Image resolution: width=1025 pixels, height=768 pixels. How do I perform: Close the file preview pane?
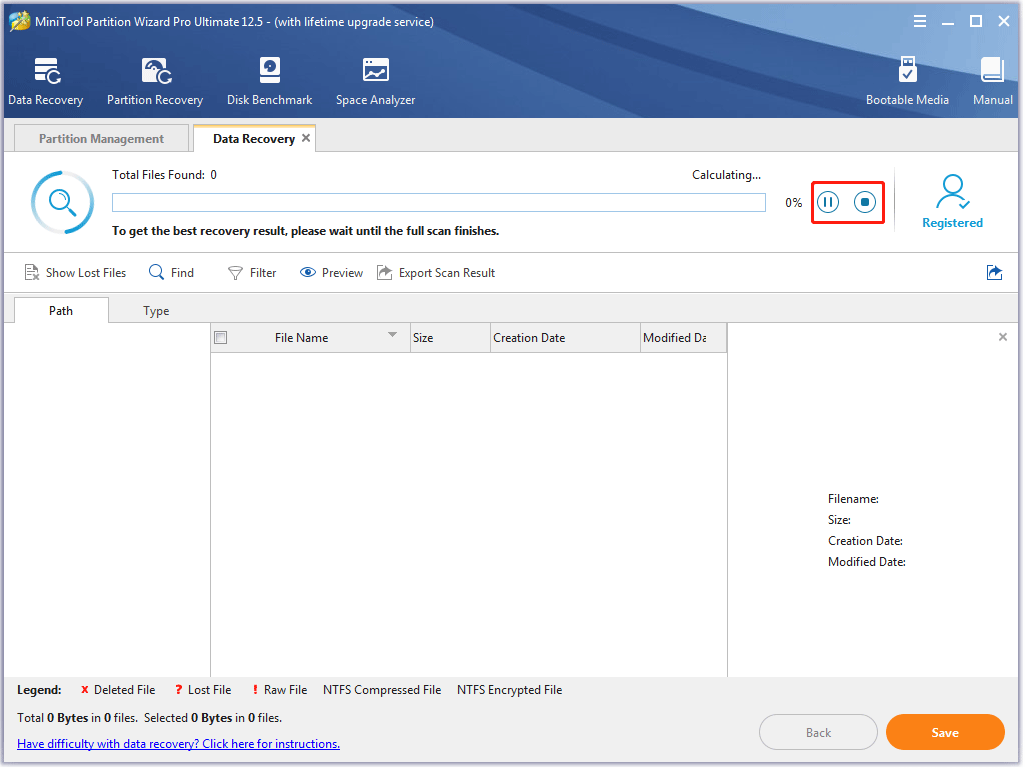coord(1003,337)
